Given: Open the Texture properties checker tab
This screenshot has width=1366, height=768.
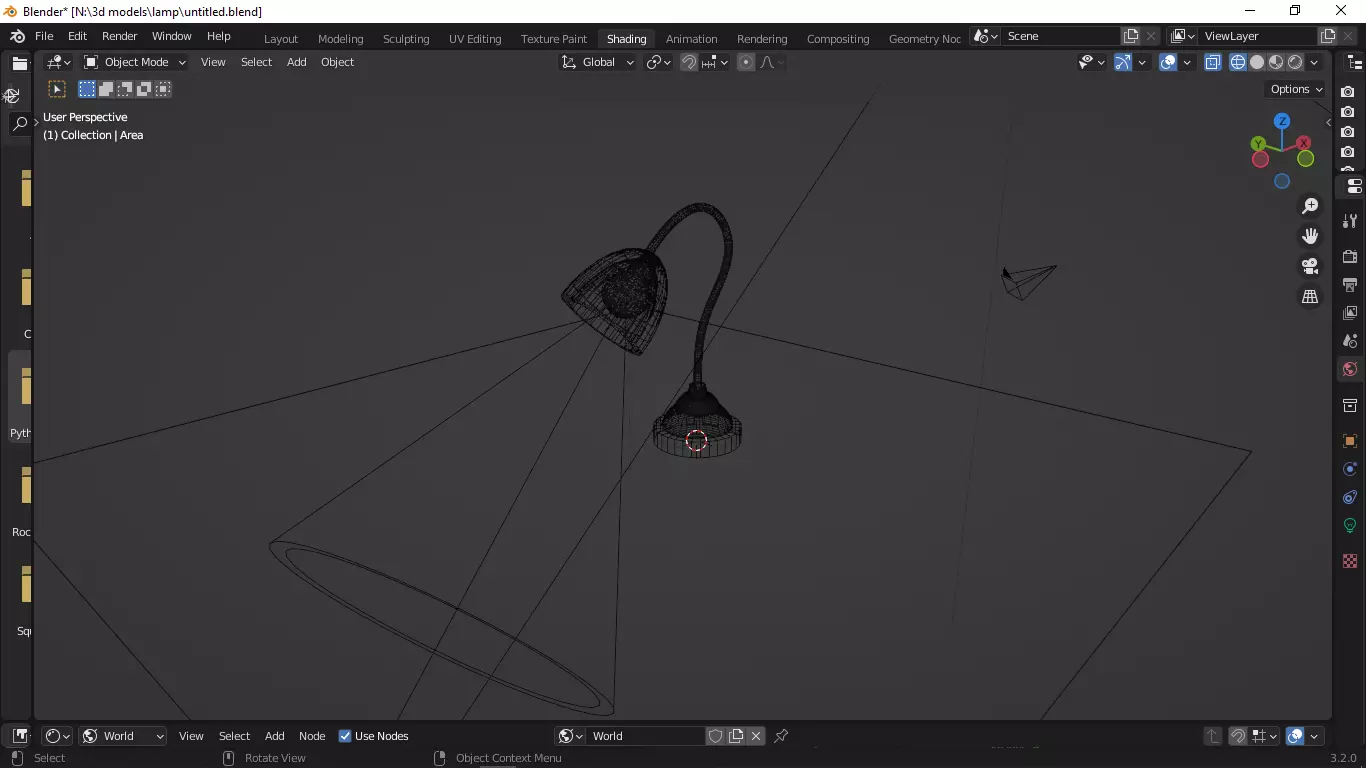Looking at the screenshot, I should (x=1350, y=561).
